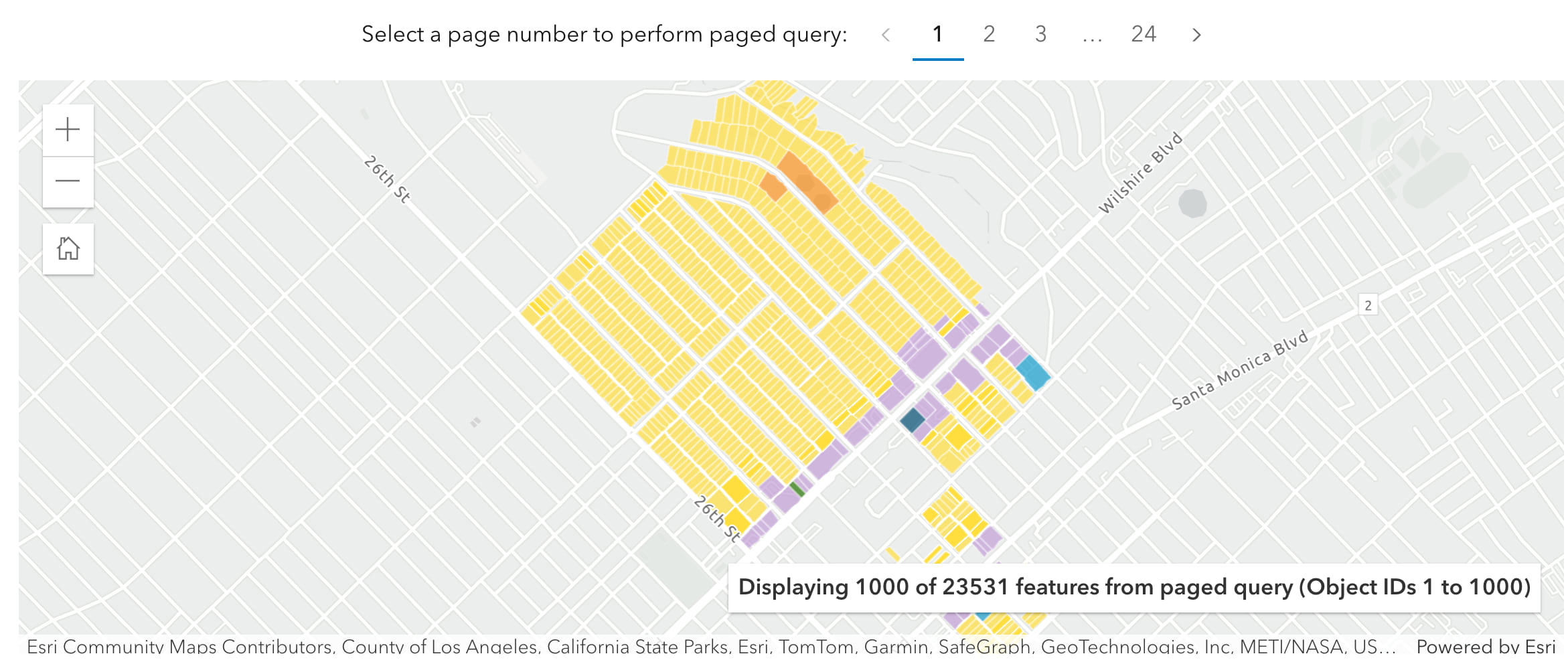Open the Powered by Esri link
Screen dimensions: 1568x660
1486,647
